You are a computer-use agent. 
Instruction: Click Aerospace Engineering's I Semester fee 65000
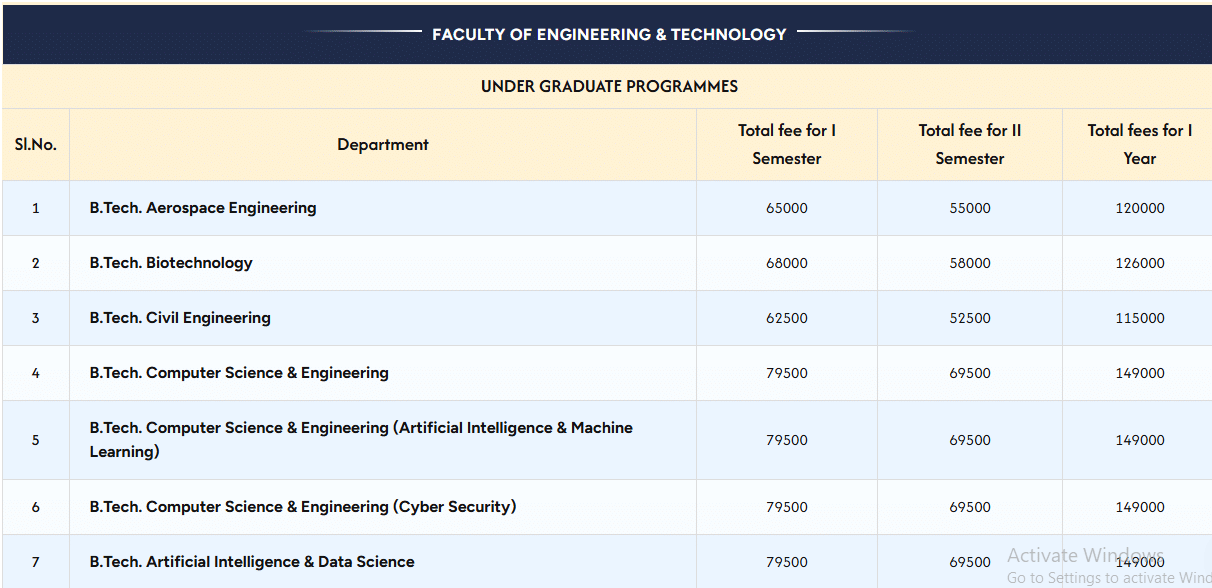point(787,208)
